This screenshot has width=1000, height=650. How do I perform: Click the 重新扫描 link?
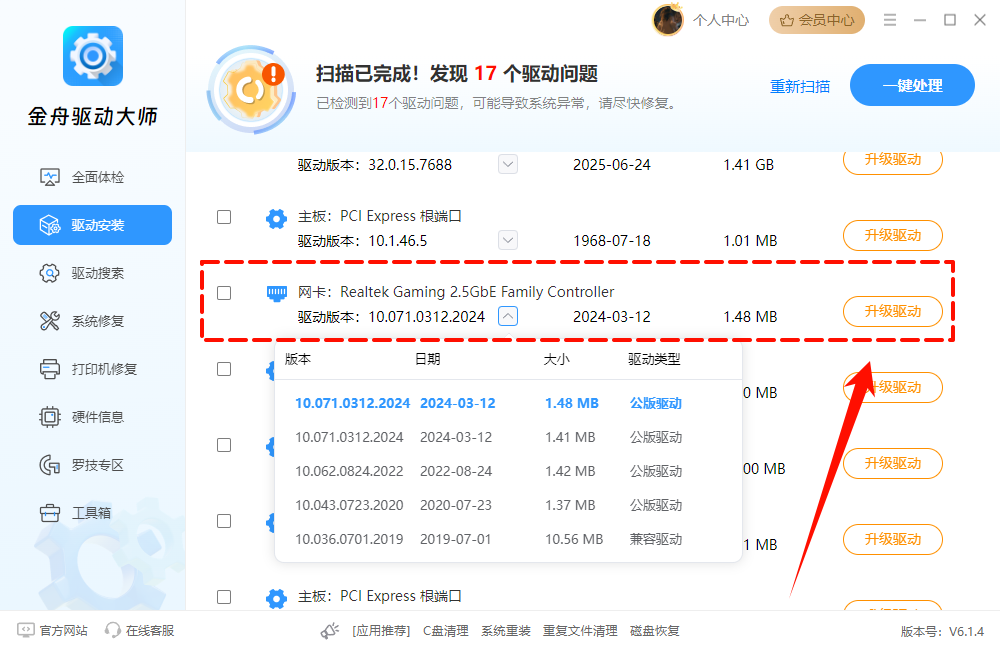point(800,86)
